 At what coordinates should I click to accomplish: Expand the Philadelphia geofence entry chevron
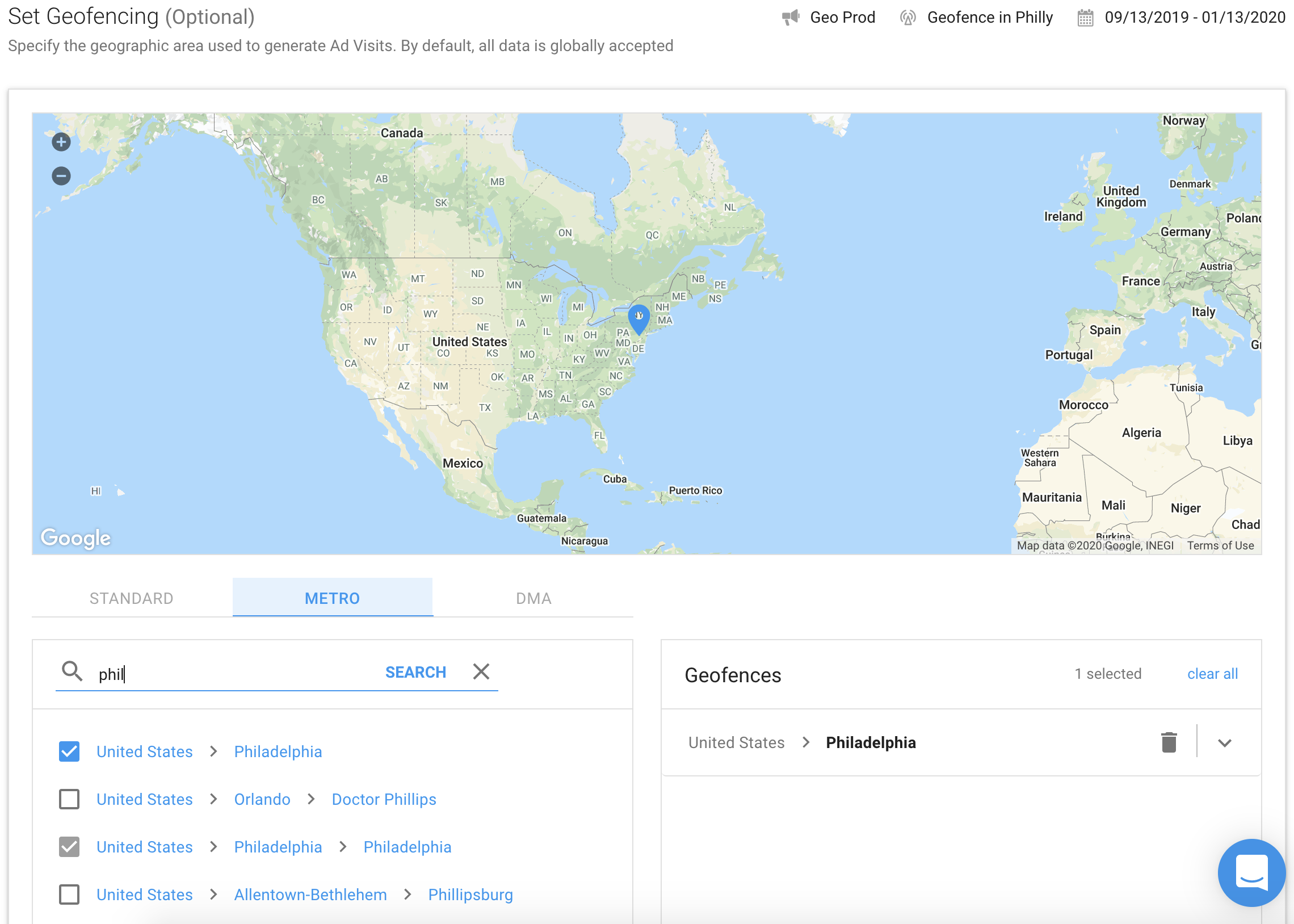tap(1225, 743)
